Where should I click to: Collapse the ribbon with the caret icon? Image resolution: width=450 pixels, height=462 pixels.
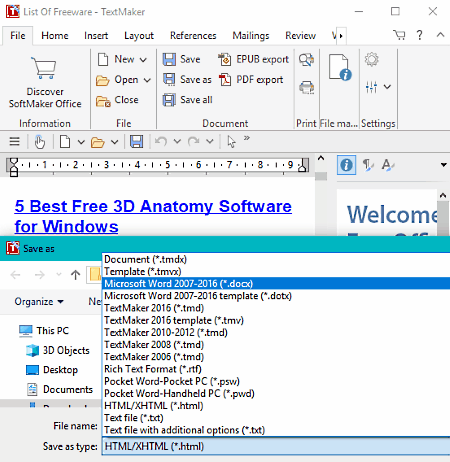coord(440,34)
